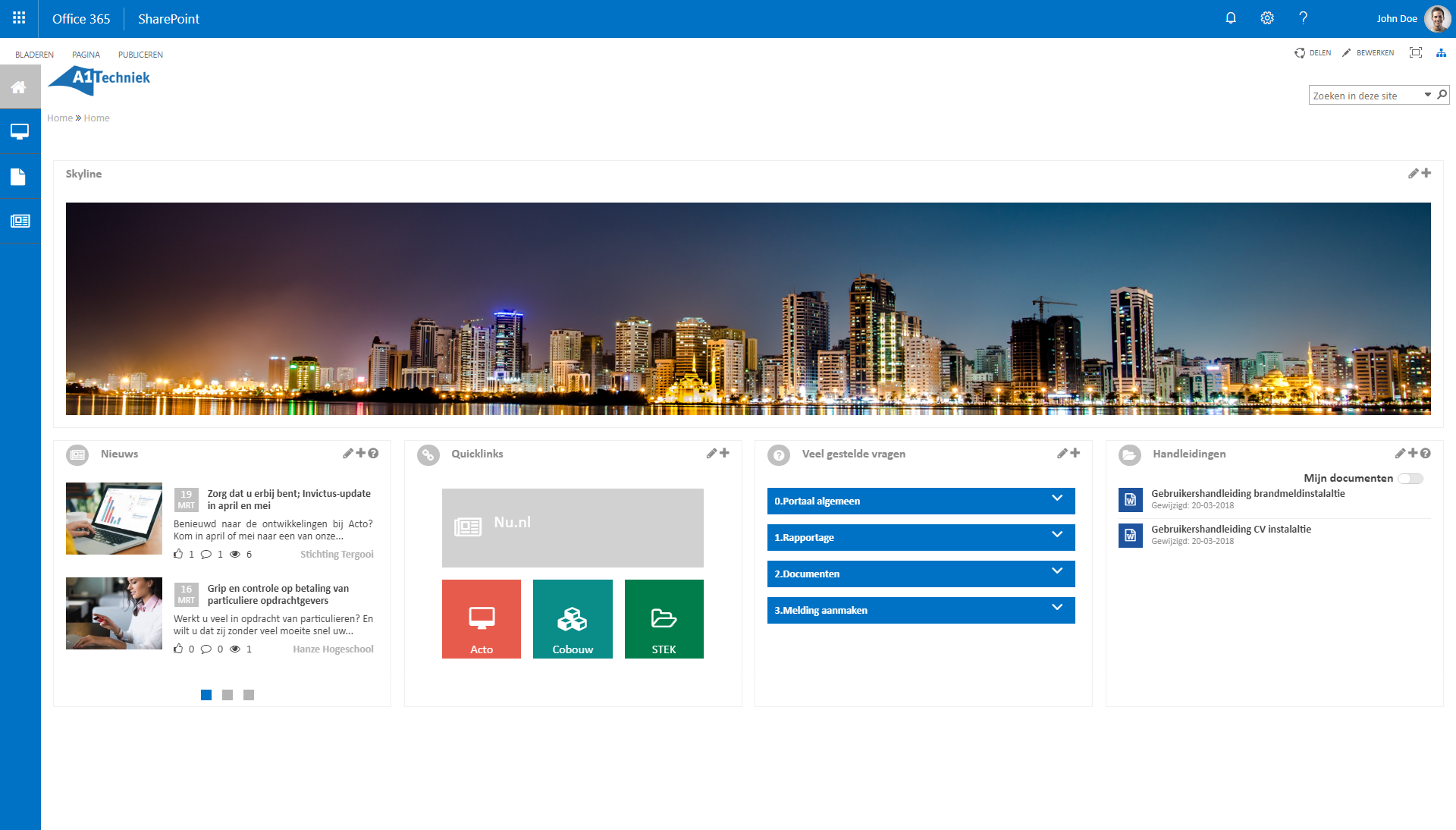Edit the Handleidingen web part with pencil
Image resolution: width=1456 pixels, height=830 pixels.
(x=1400, y=454)
